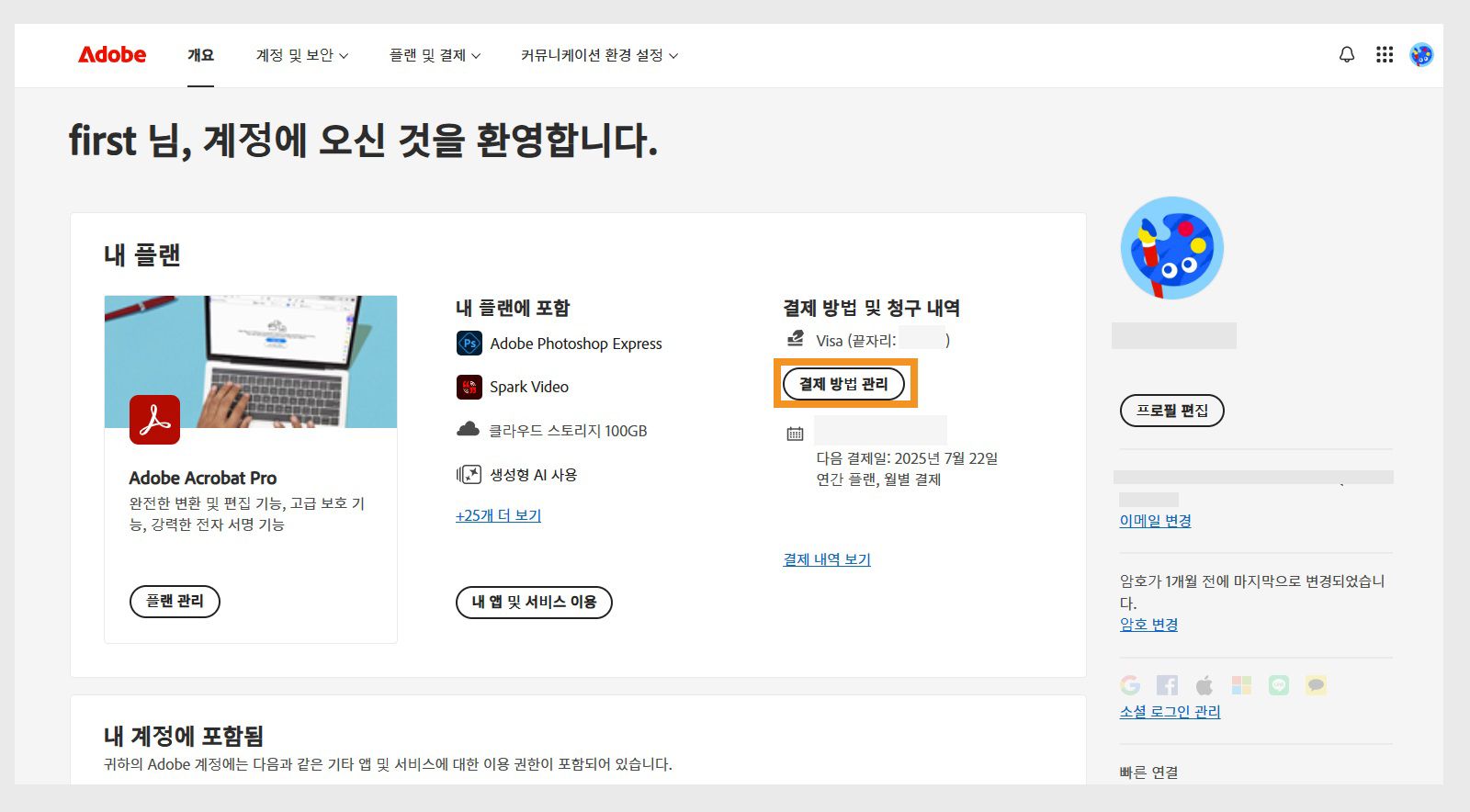Viewport: 1470px width, 812px height.
Task: Click the Acrobat Pro app icon
Action: point(154,420)
